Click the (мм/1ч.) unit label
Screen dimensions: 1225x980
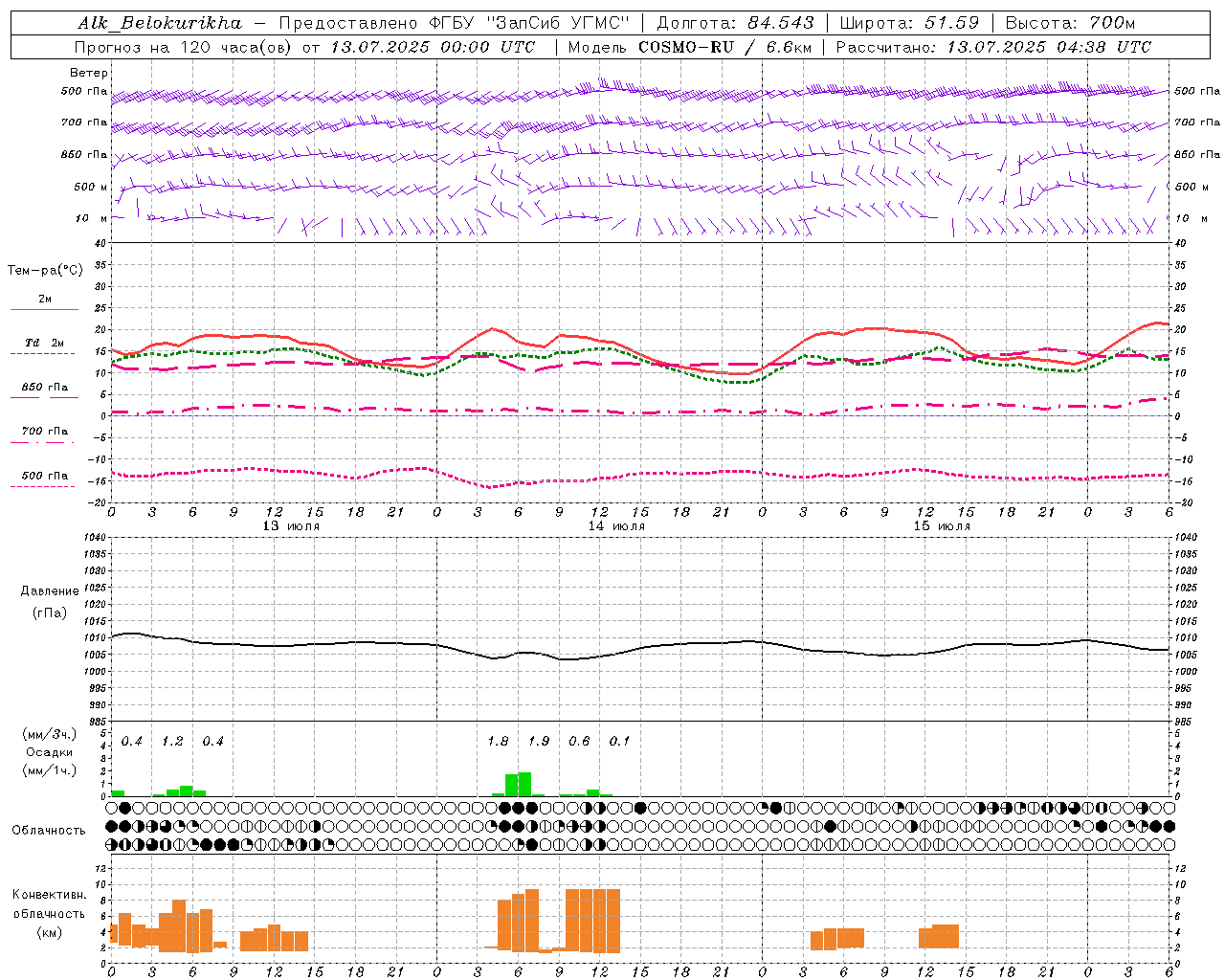pyautogui.click(x=50, y=769)
